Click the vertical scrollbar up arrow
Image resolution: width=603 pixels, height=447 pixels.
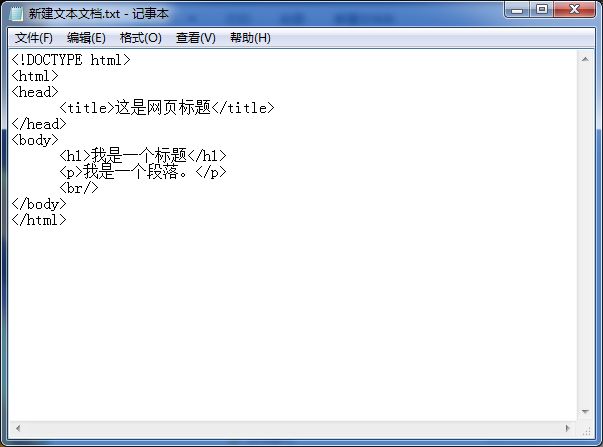tap(585, 59)
